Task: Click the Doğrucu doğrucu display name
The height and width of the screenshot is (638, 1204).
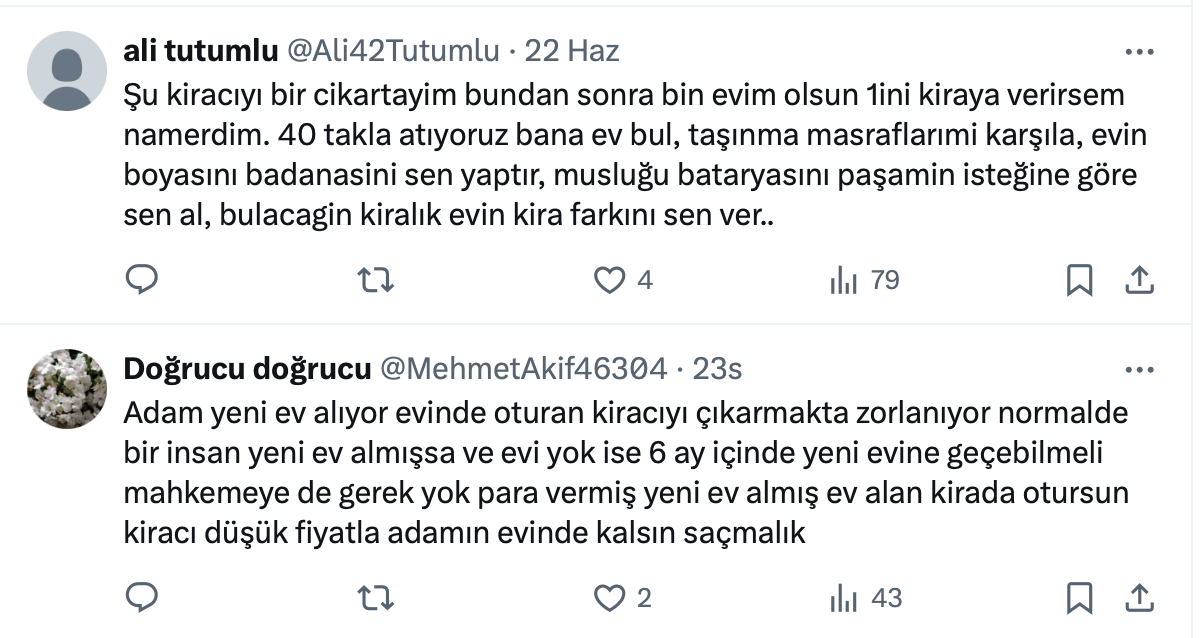Action: coord(246,369)
